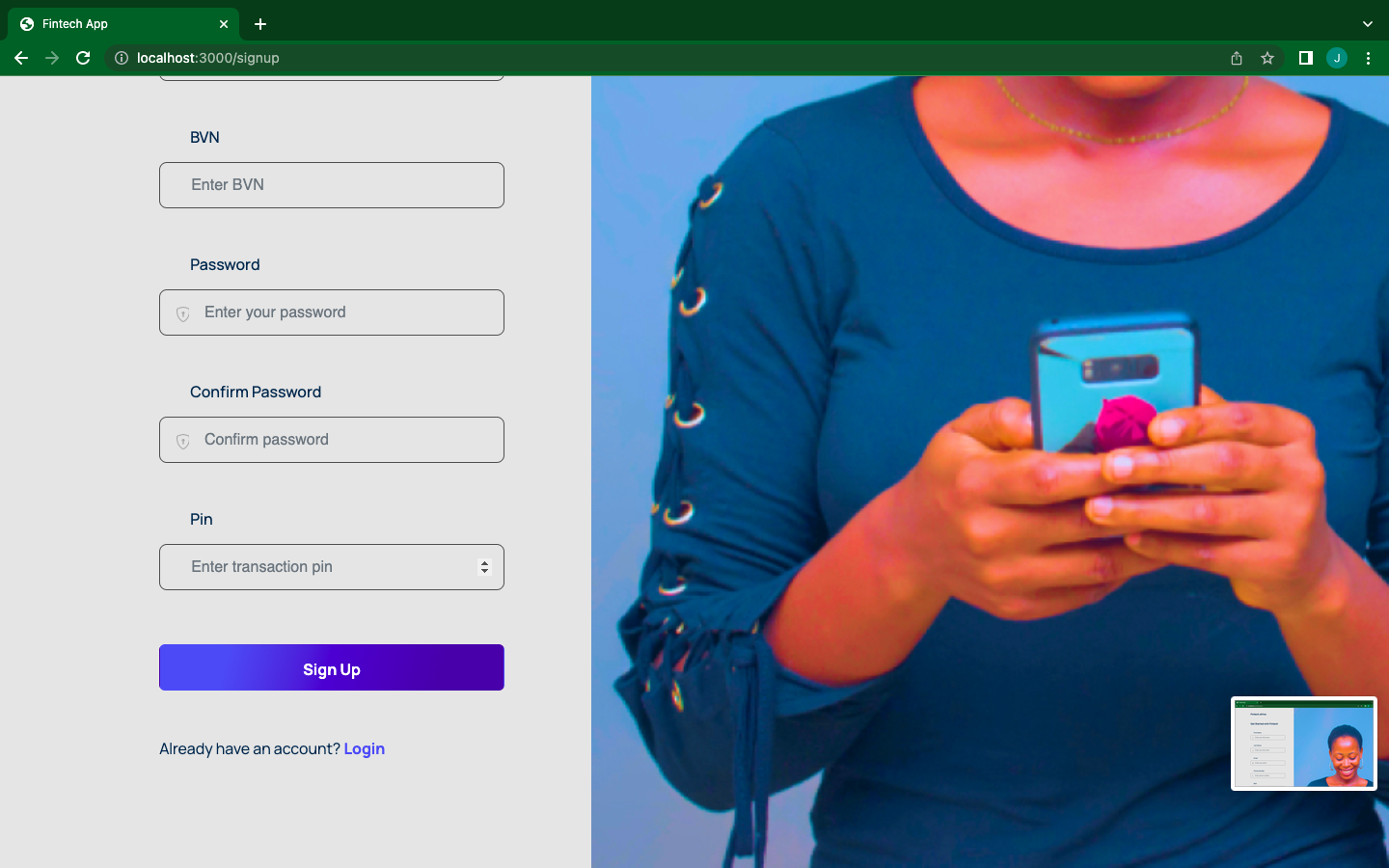The height and width of the screenshot is (868, 1389).
Task: Focus the Enter your password field
Action: click(332, 312)
